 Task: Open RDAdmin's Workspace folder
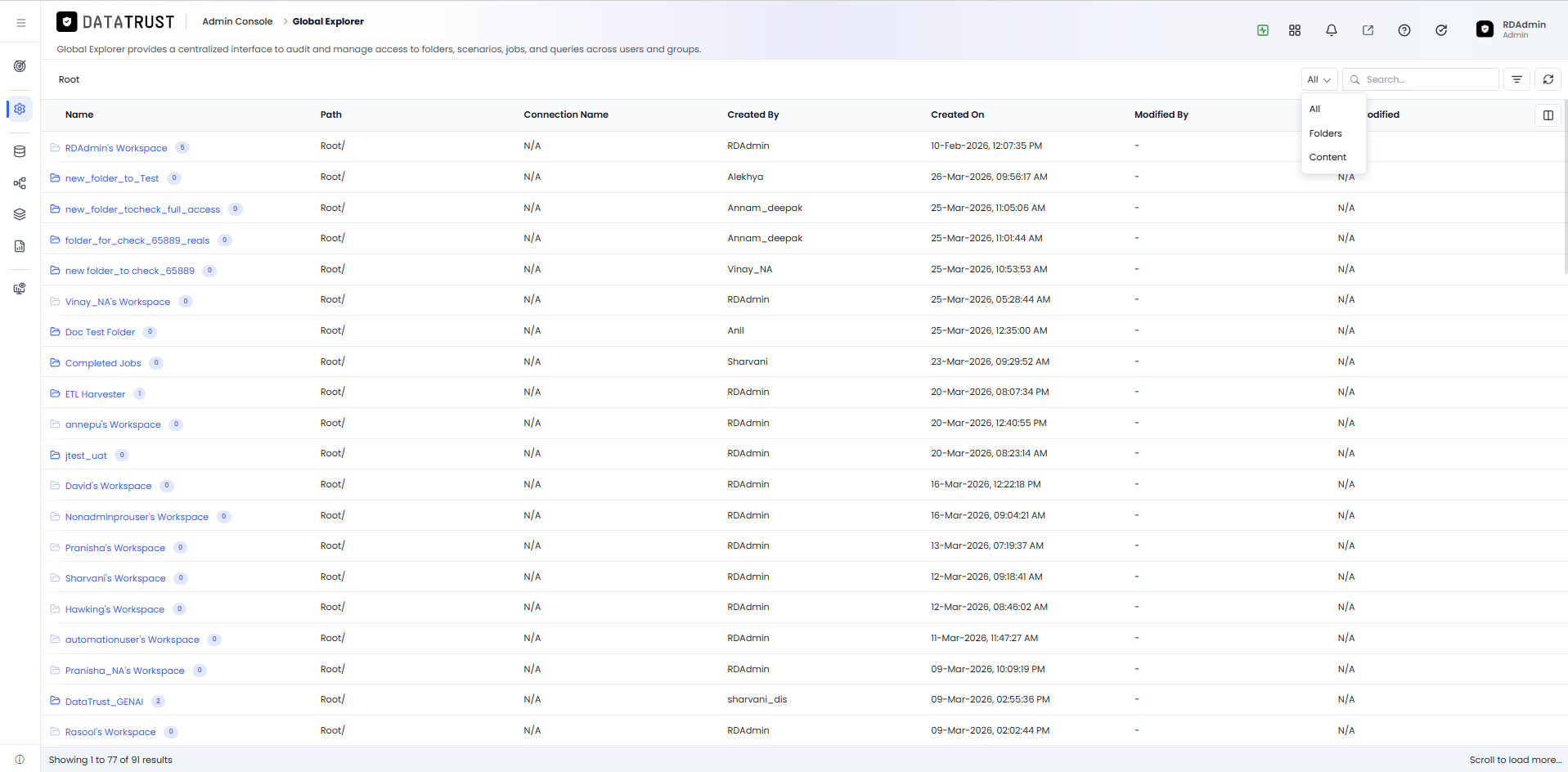click(116, 148)
